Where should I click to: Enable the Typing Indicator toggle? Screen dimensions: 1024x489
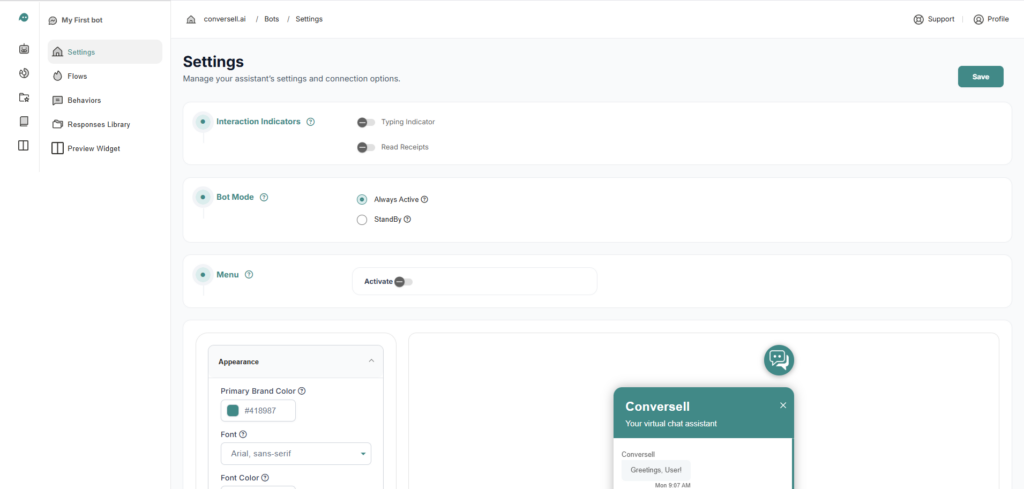(366, 122)
